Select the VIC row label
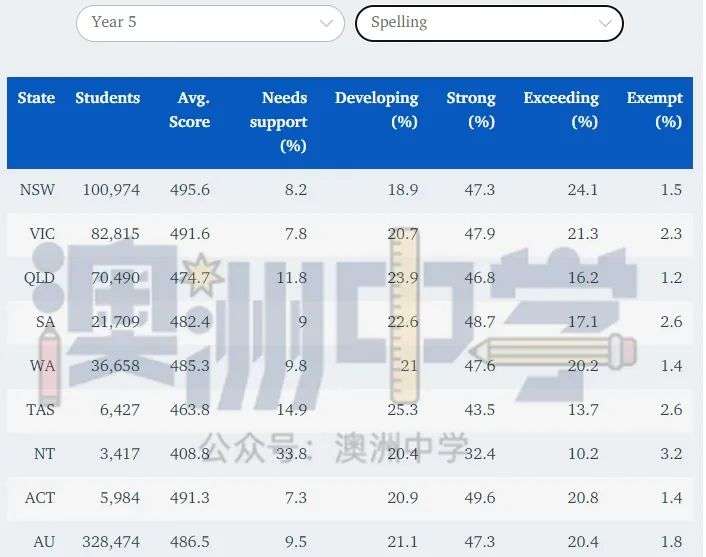Viewport: 706px width, 557px height. [x=42, y=234]
